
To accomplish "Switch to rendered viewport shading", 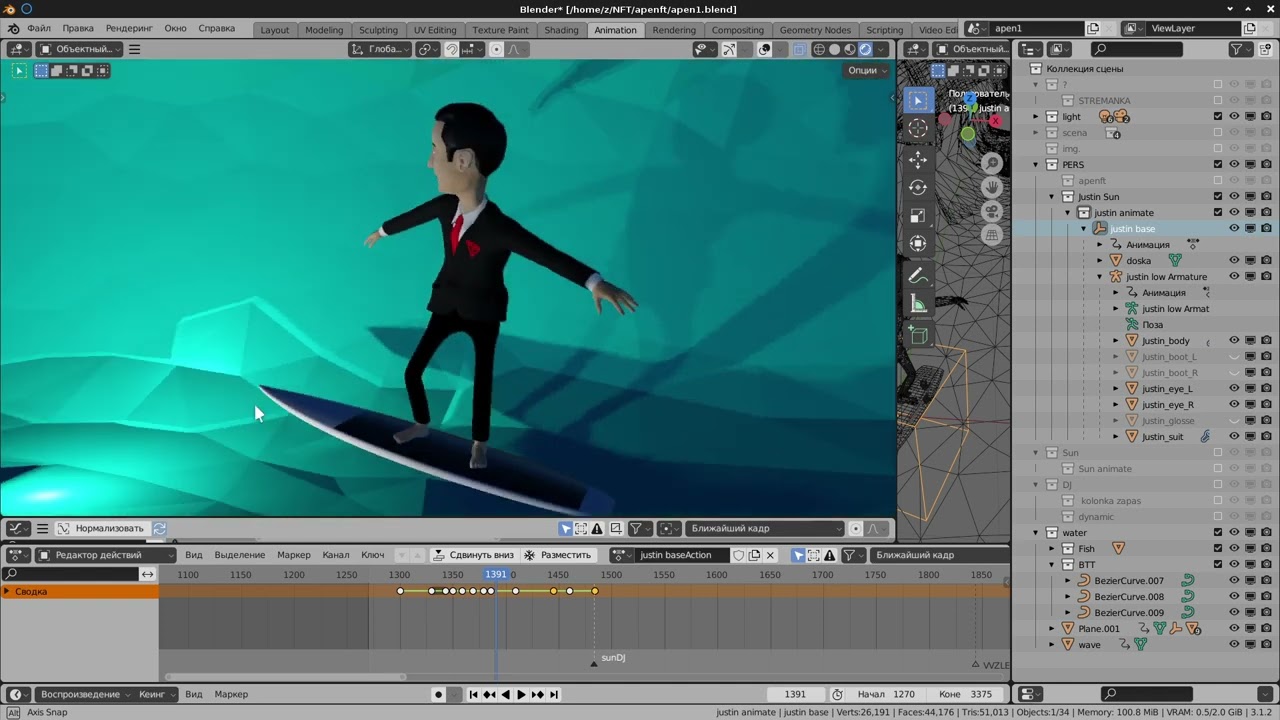I will click(x=866, y=49).
